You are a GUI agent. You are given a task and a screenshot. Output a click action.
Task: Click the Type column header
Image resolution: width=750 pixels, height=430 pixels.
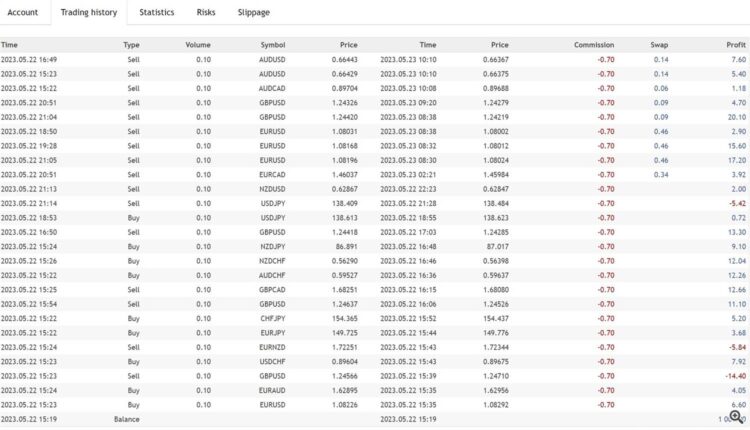coord(131,45)
